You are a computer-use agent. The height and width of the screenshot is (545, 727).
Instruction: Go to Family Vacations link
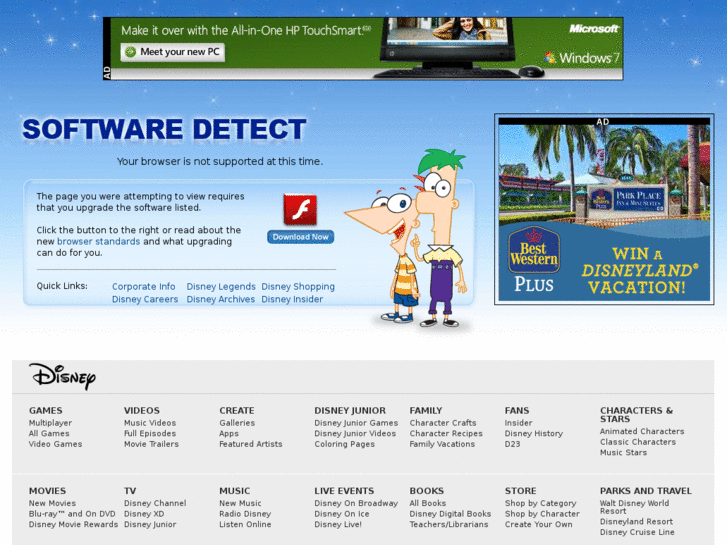click(442, 444)
